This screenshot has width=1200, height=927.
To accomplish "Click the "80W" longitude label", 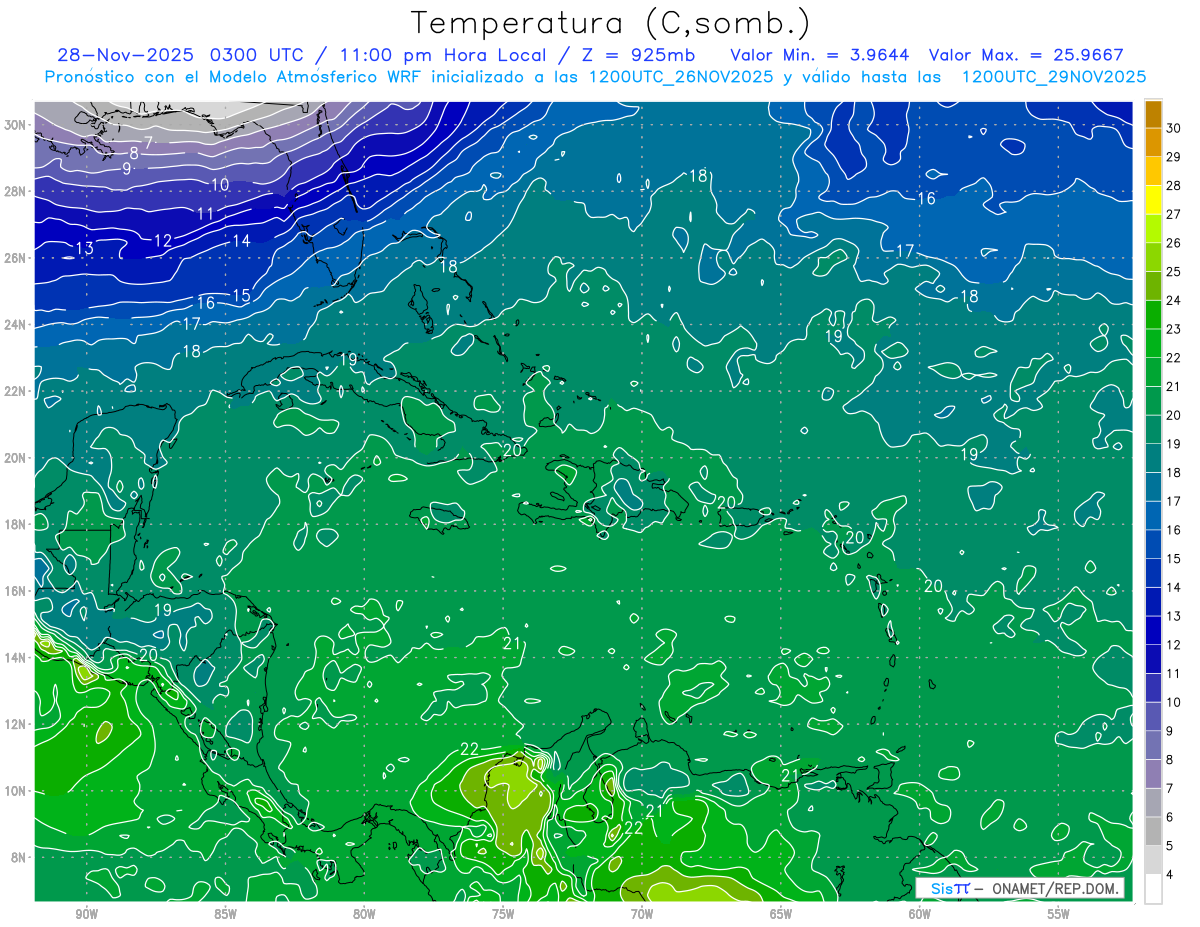I will point(364,914).
